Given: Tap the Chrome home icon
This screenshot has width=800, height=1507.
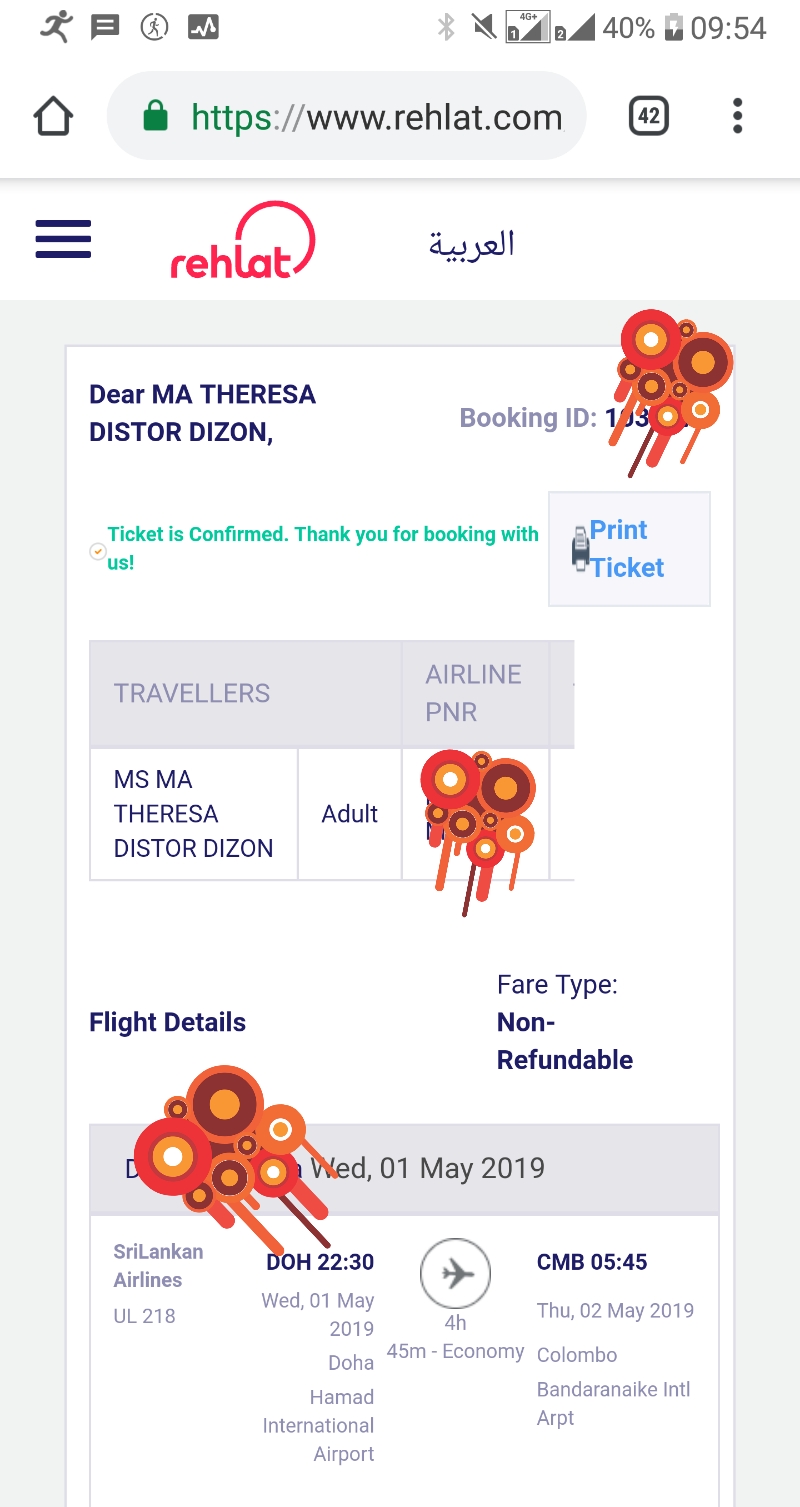Looking at the screenshot, I should click(54, 117).
